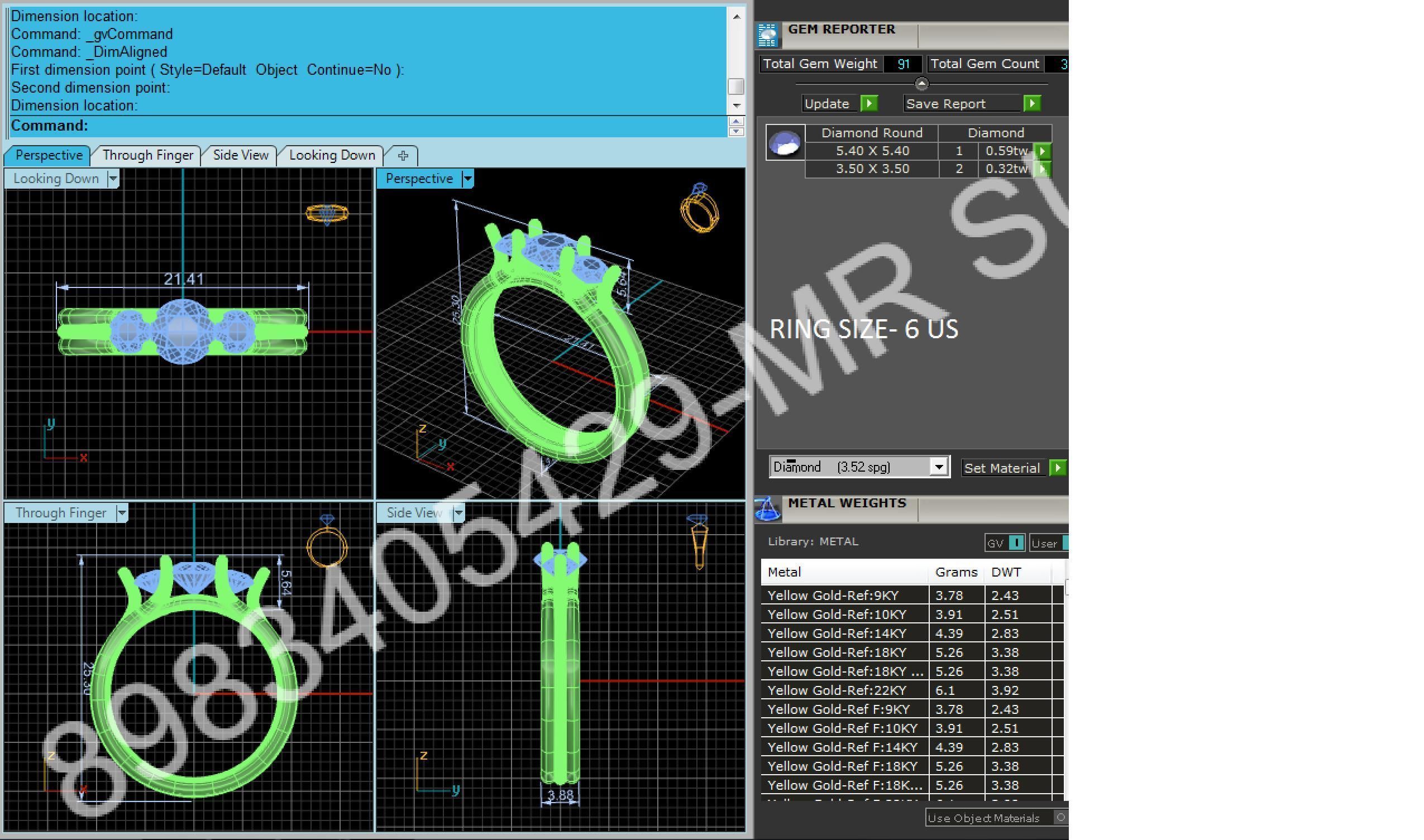Open the Diamond material dropdown

(939, 468)
